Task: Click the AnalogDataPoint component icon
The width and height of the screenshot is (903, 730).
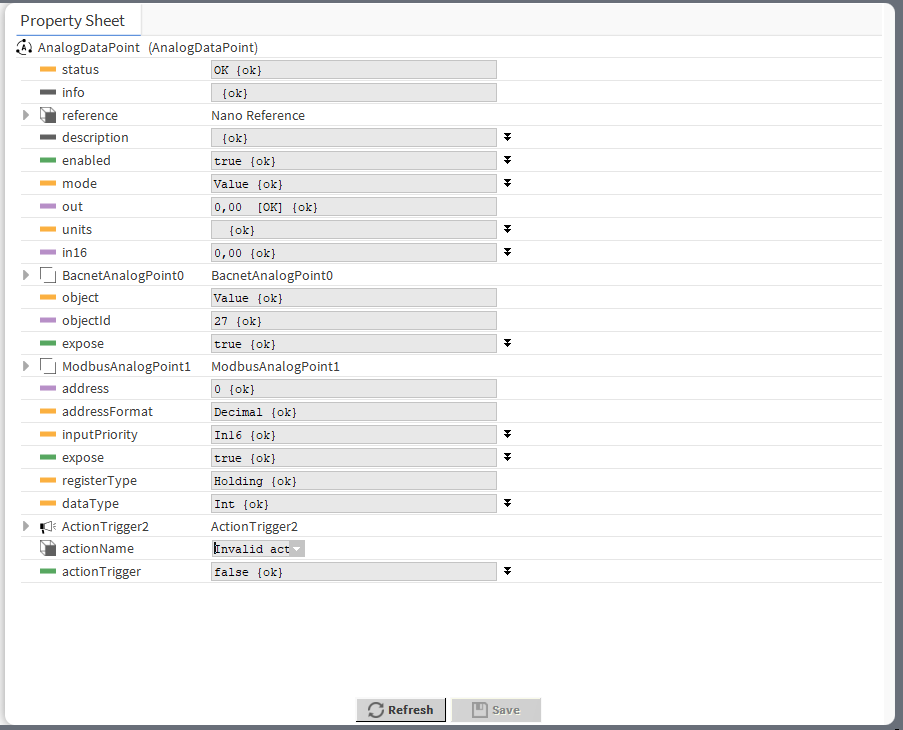Action: click(25, 47)
